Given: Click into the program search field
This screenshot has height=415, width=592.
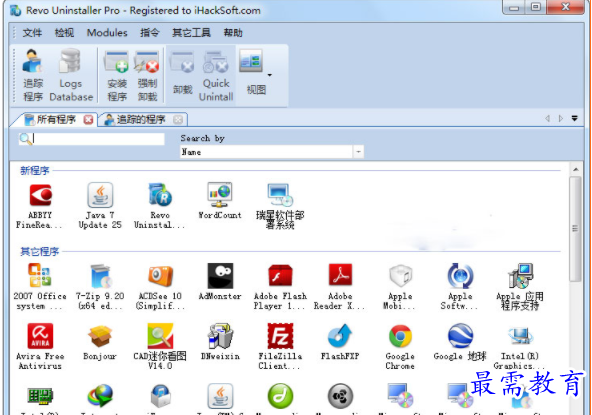Looking at the screenshot, I should click(91, 139).
